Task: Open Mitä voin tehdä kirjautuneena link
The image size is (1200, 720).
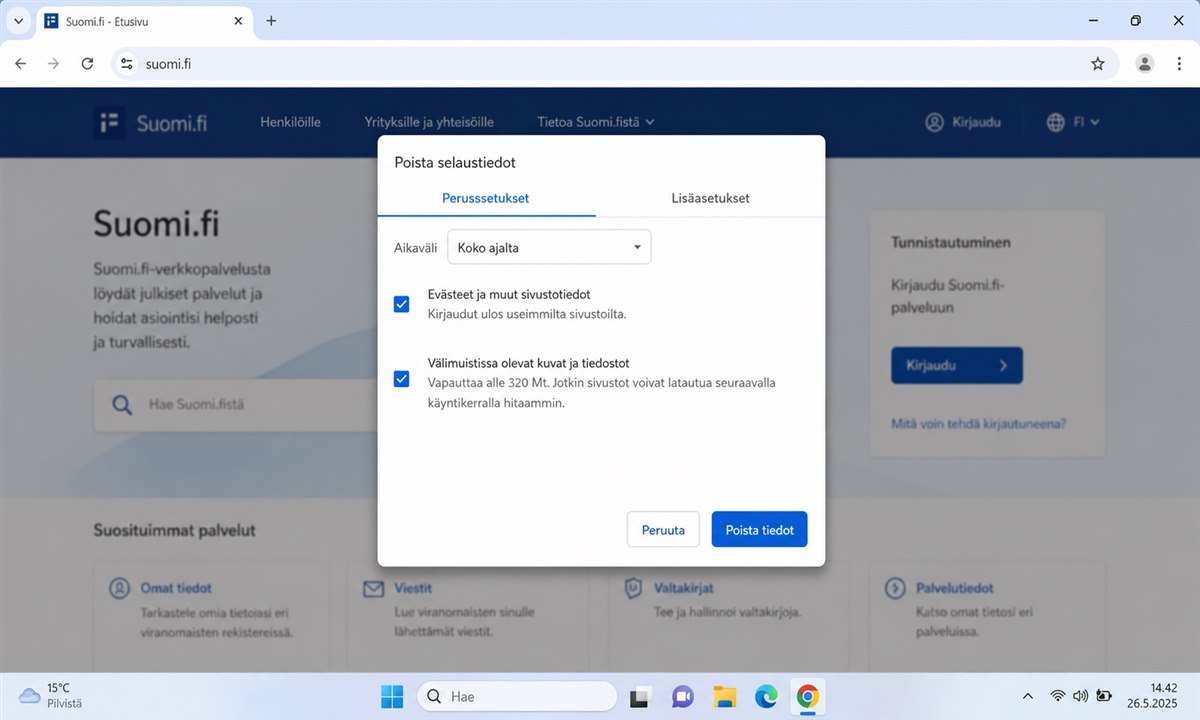Action: click(978, 424)
